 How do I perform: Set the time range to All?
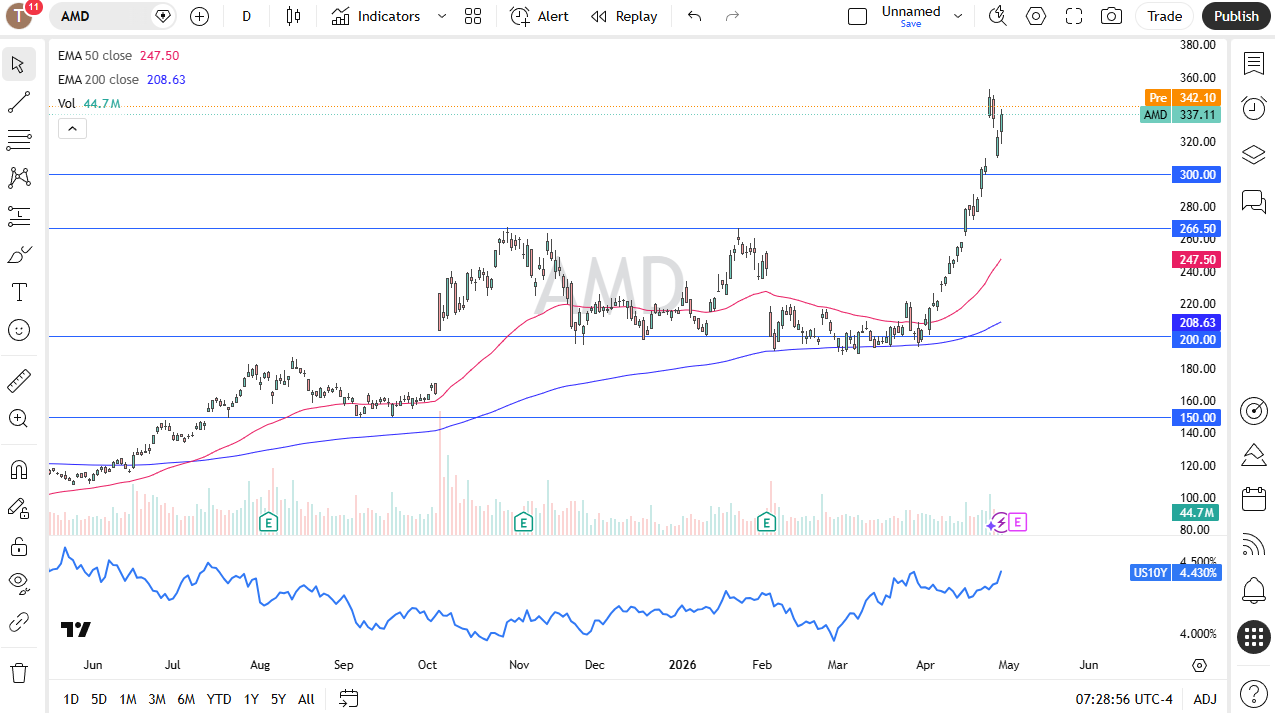[306, 699]
